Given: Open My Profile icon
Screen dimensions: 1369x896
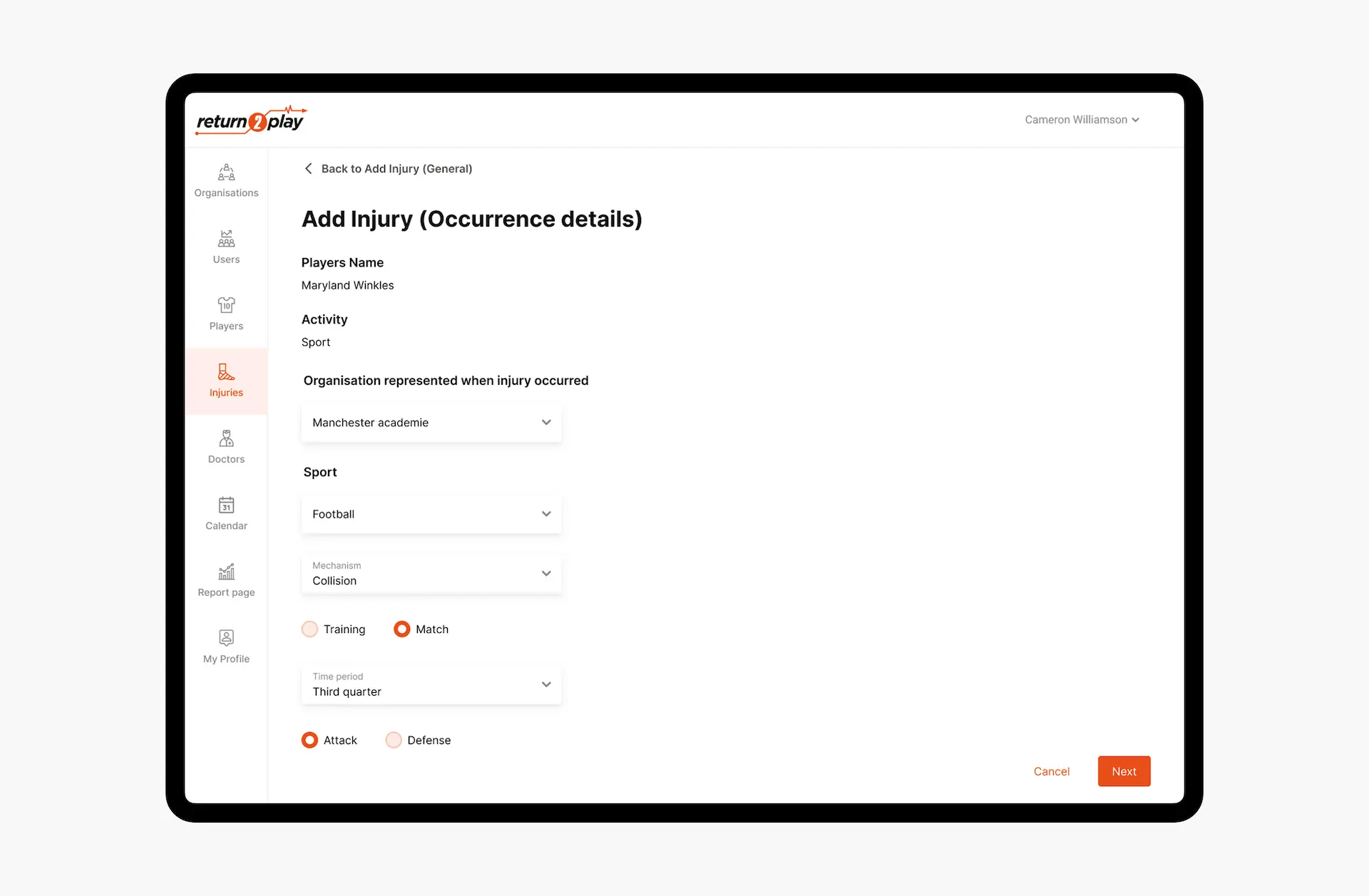Looking at the screenshot, I should (226, 638).
